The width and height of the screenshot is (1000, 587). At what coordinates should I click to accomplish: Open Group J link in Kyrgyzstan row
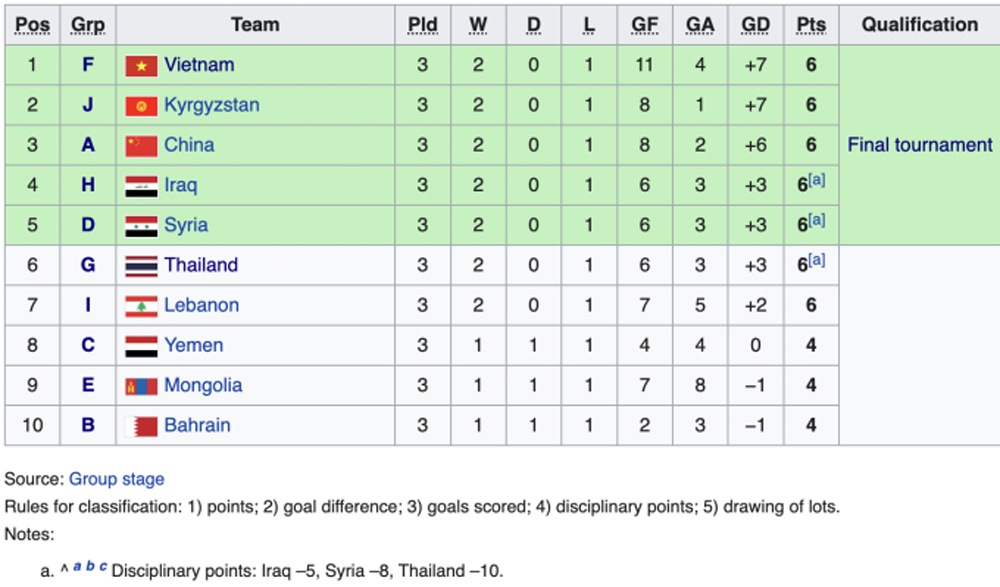[x=88, y=105]
